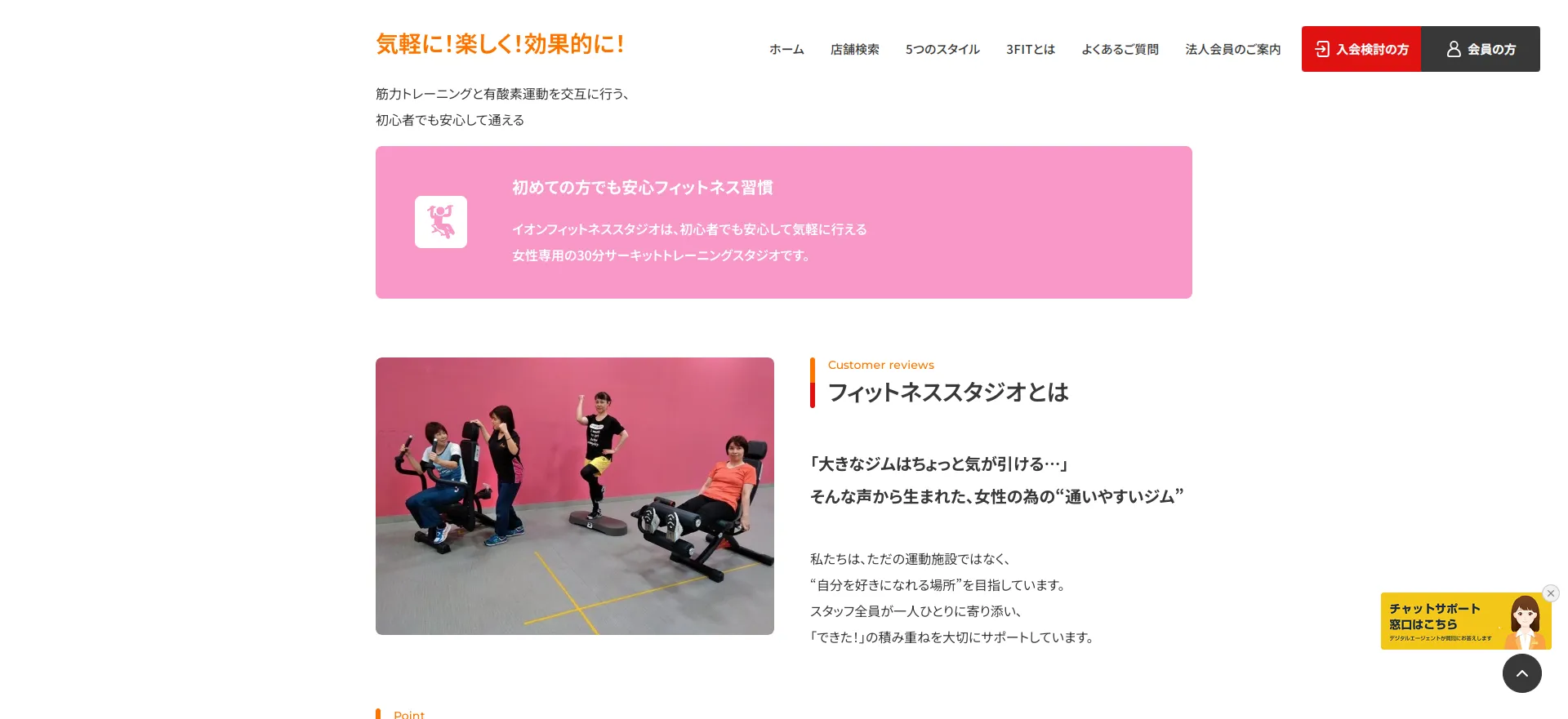The height and width of the screenshot is (719, 1568).
Task: Click the Customer reviews label
Action: 880,365
